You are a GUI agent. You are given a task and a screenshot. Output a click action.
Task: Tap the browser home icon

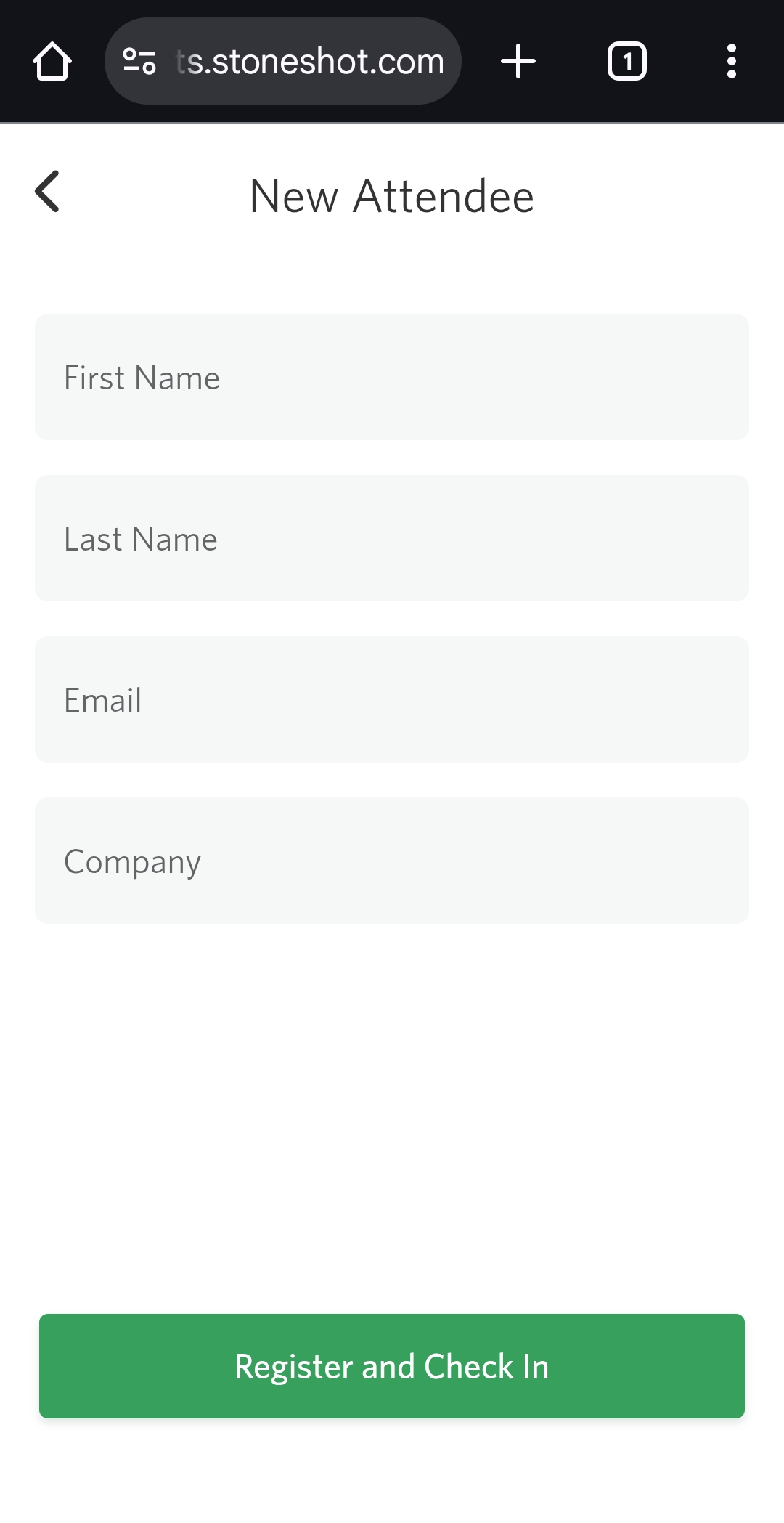(x=52, y=61)
